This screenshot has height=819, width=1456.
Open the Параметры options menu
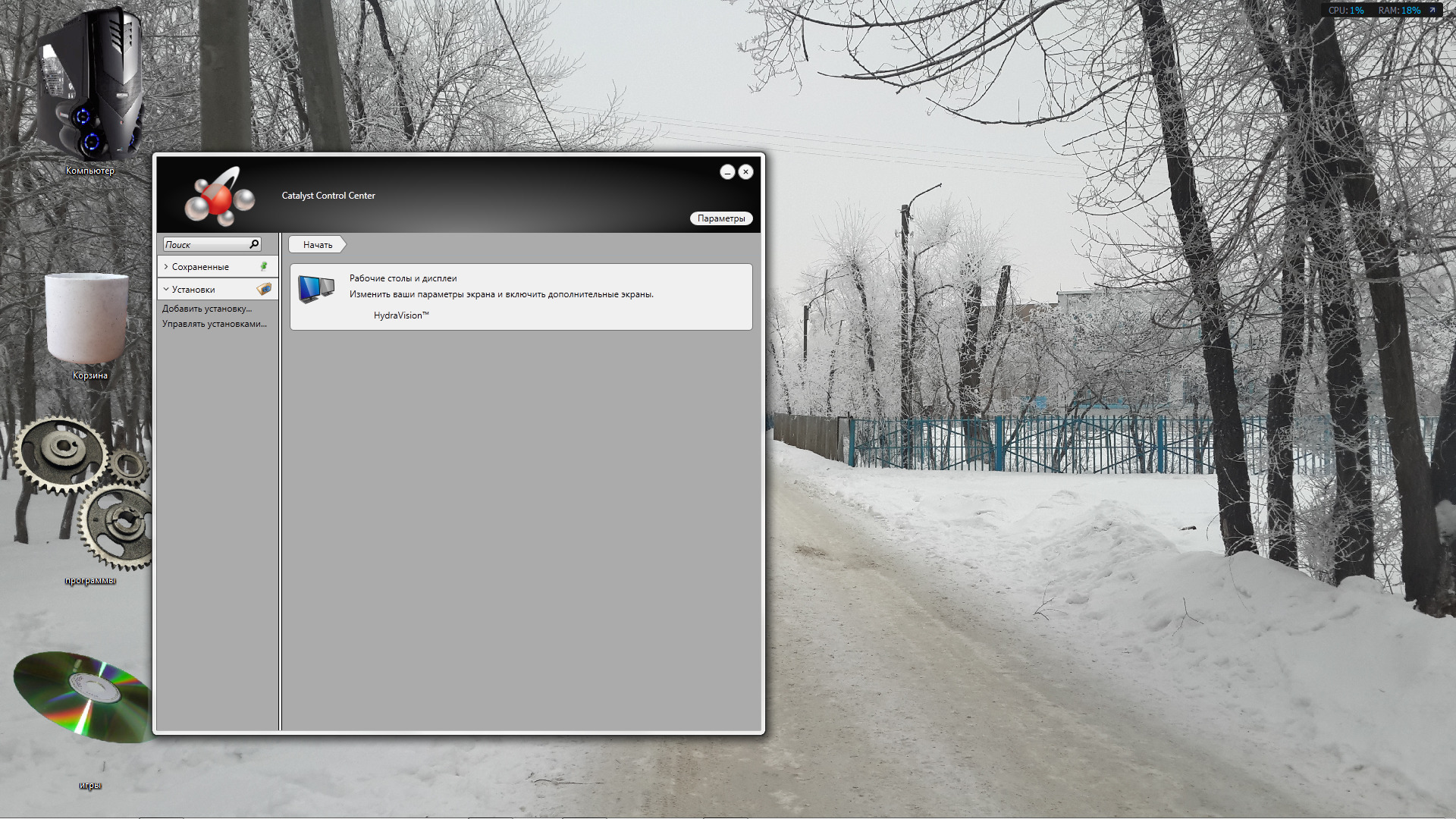pyautogui.click(x=720, y=218)
